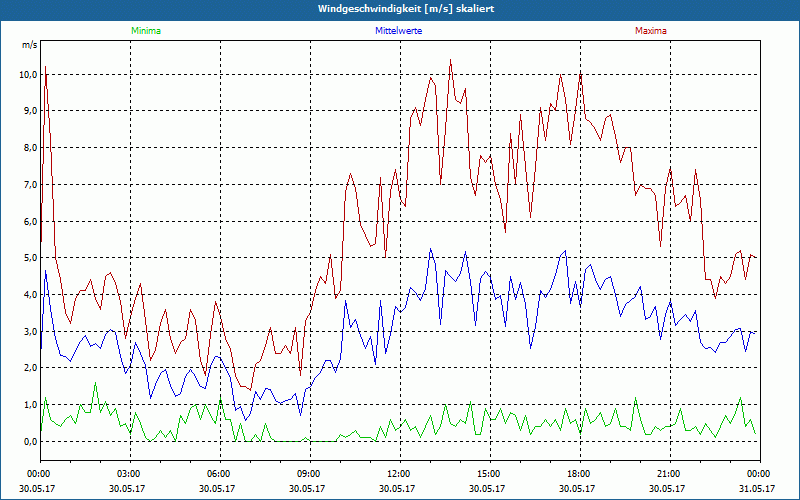Click the 30.05.17 date under 15:00
The width and height of the screenshot is (800, 500).
coord(487,488)
